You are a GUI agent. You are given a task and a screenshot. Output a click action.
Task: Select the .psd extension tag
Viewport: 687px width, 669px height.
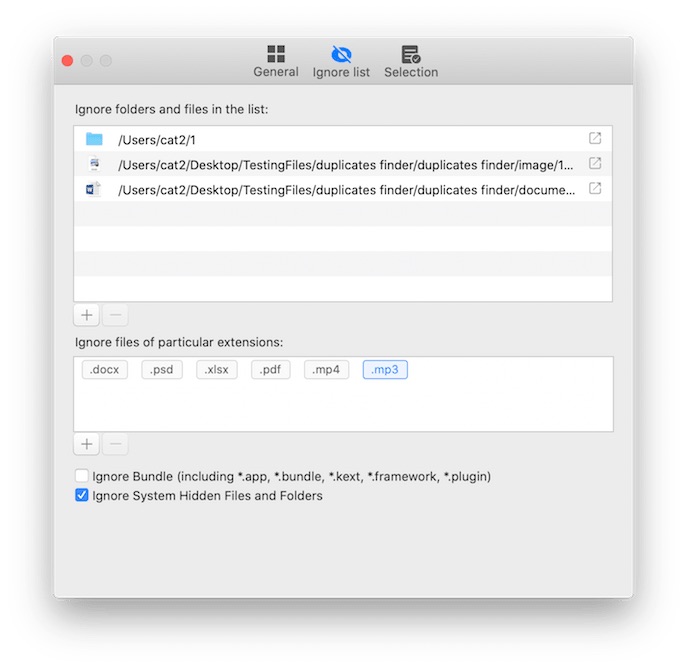pos(162,369)
